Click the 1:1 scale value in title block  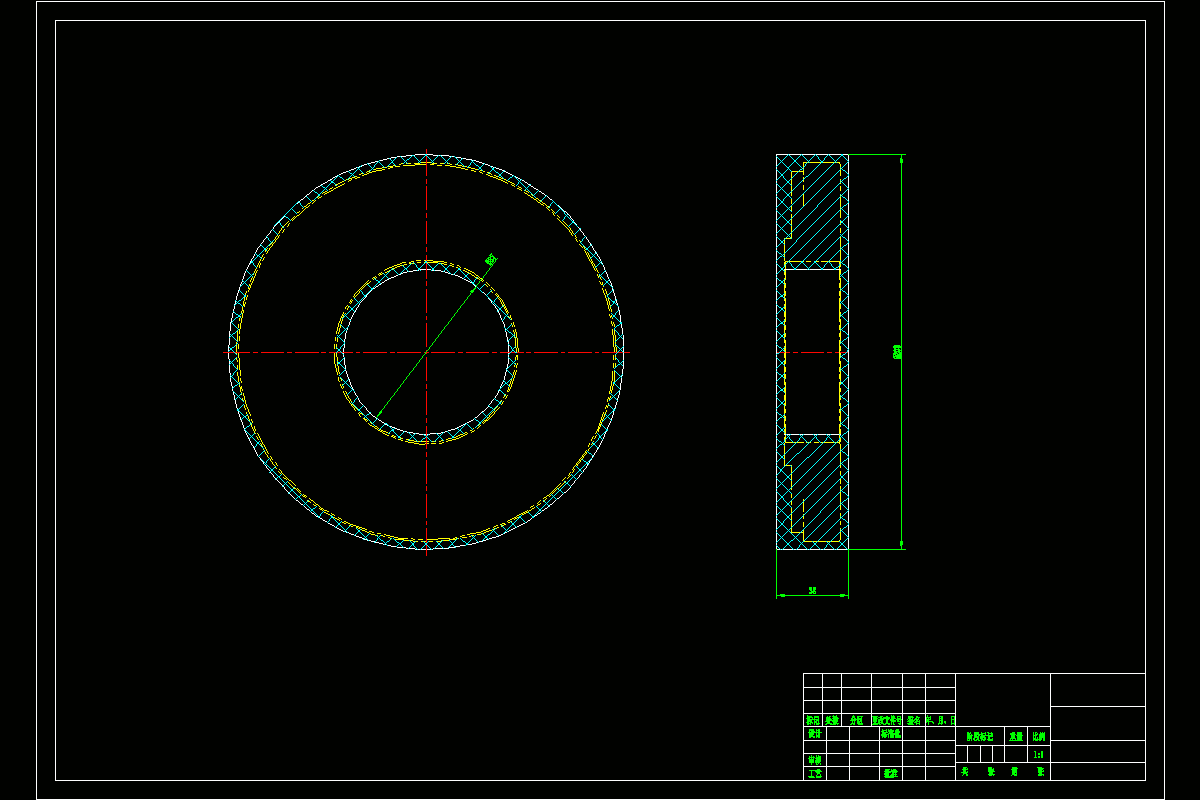1038,755
